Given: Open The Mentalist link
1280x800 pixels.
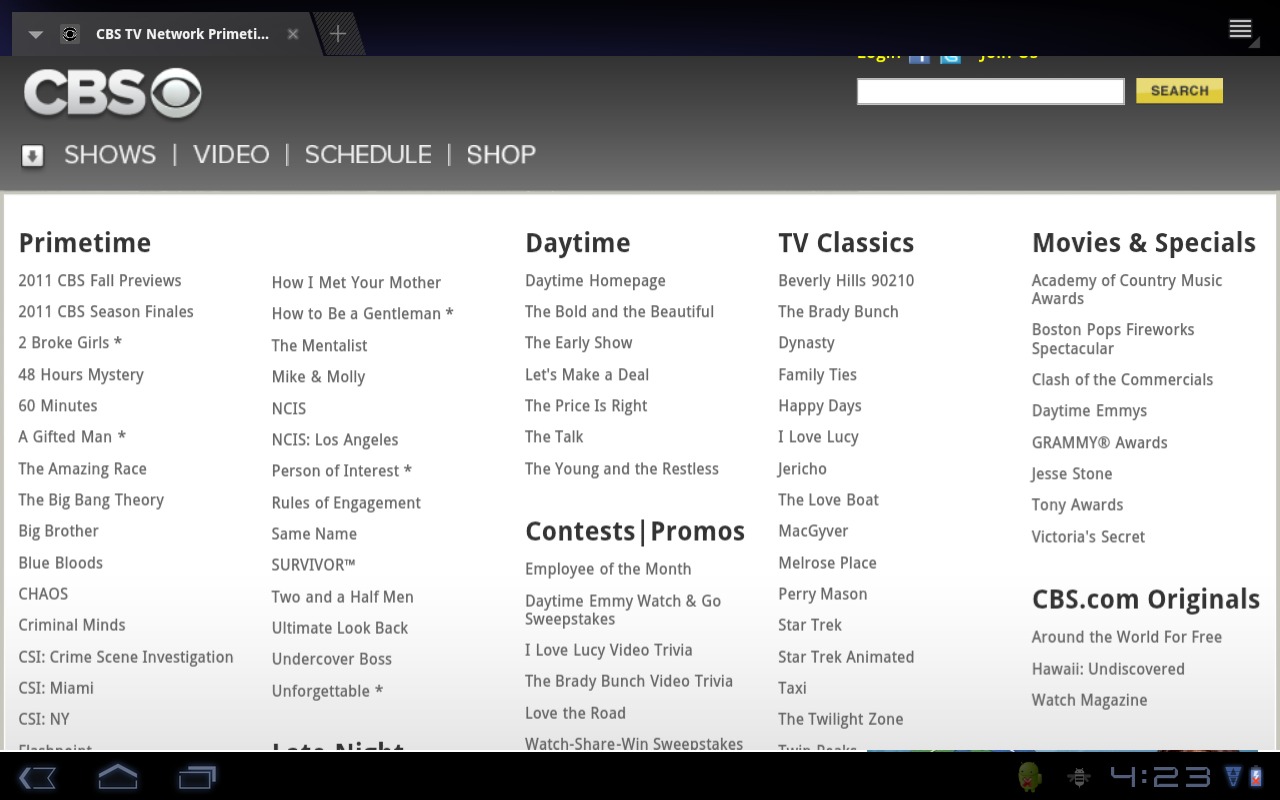Looking at the screenshot, I should (320, 346).
